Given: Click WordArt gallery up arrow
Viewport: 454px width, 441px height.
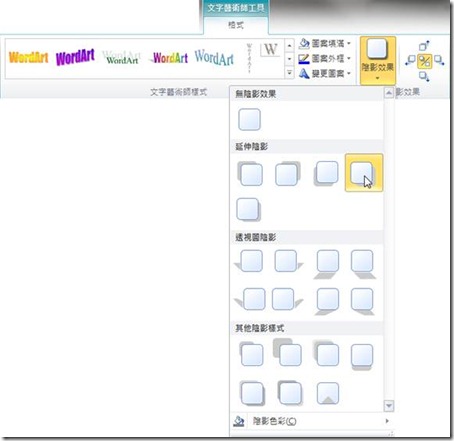Looking at the screenshot, I should pyautogui.click(x=289, y=45).
